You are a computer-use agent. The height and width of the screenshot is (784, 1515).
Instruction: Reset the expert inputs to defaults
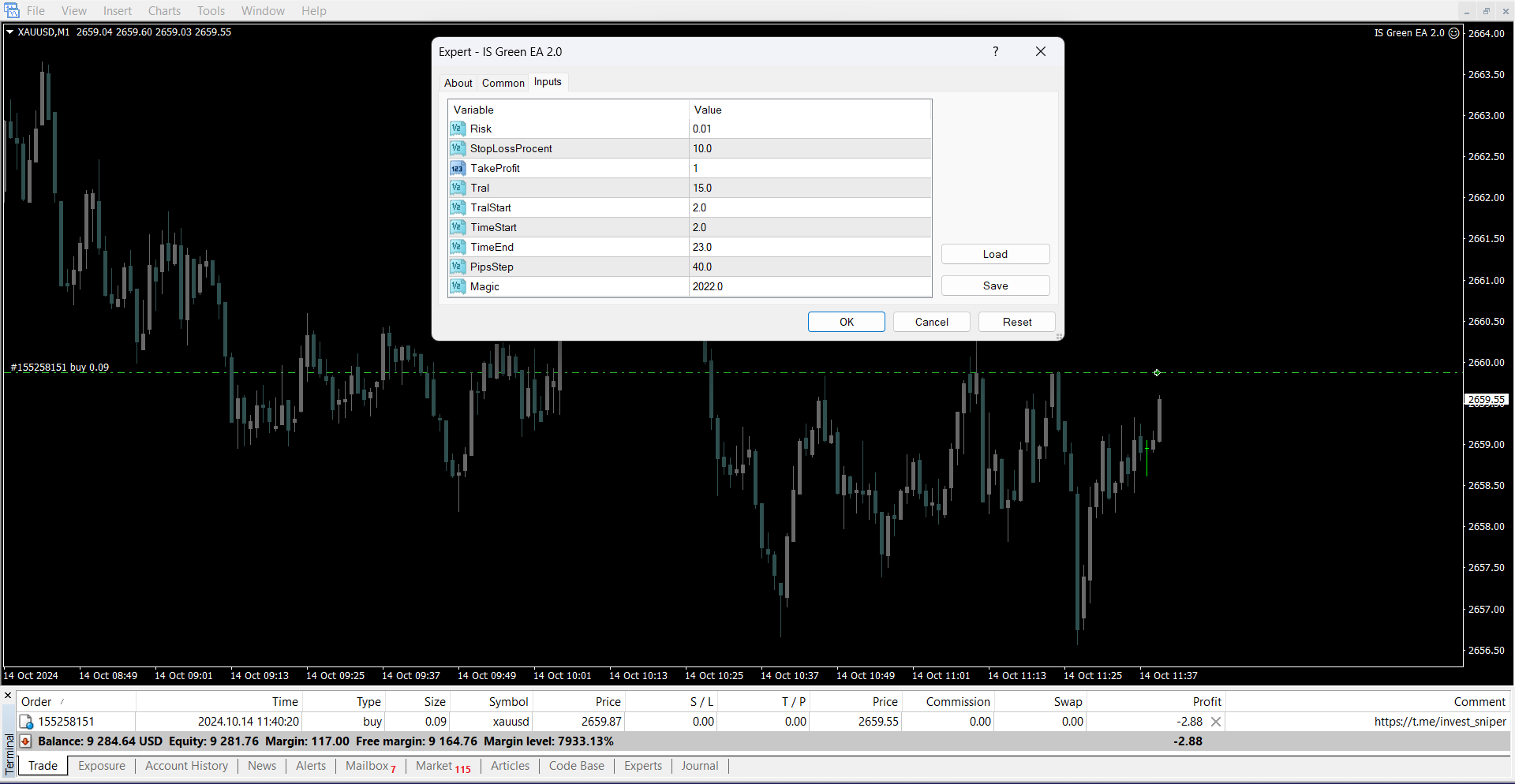(1016, 322)
